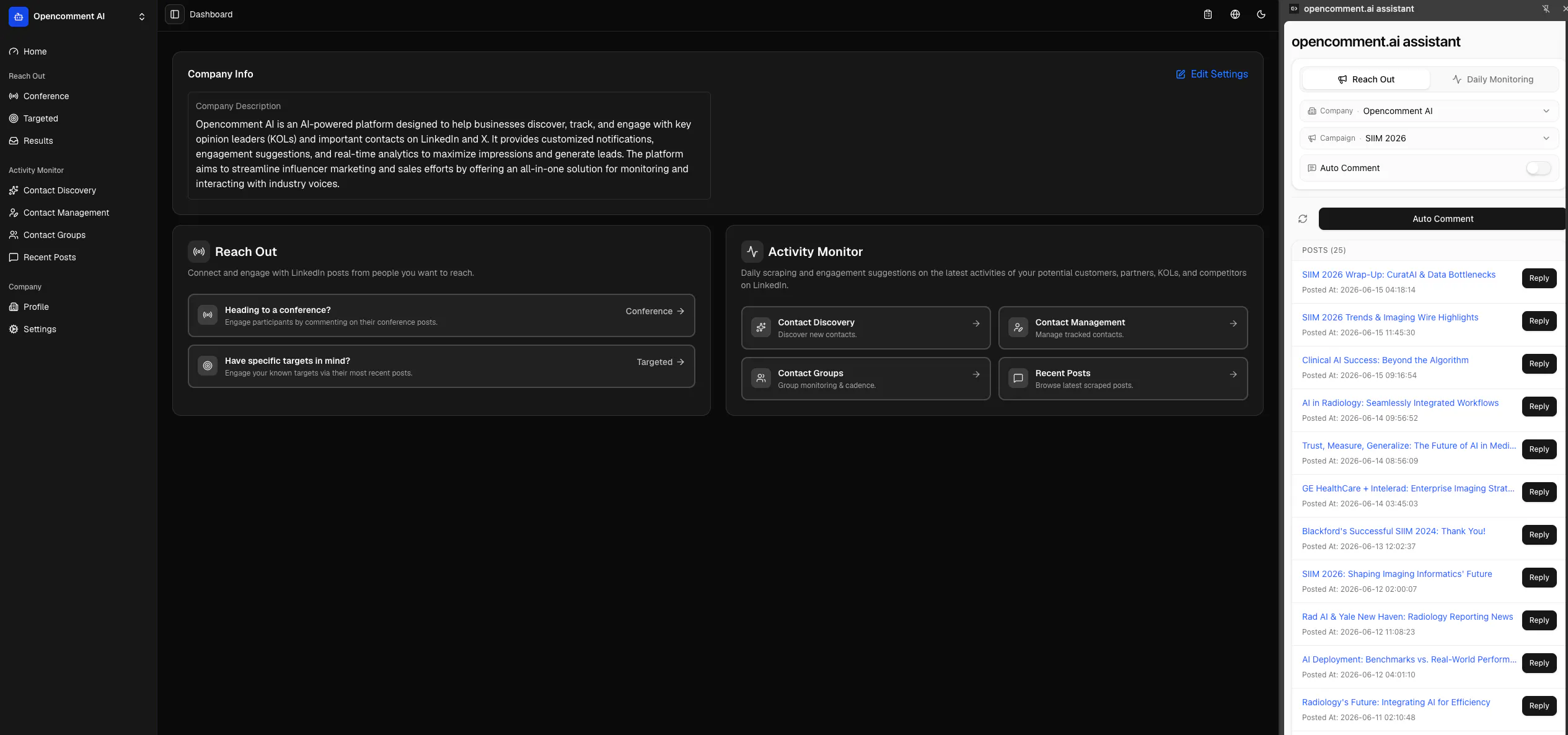1568x735 pixels.
Task: Reply to GE HealthCare + Intelerad post
Action: click(1539, 492)
